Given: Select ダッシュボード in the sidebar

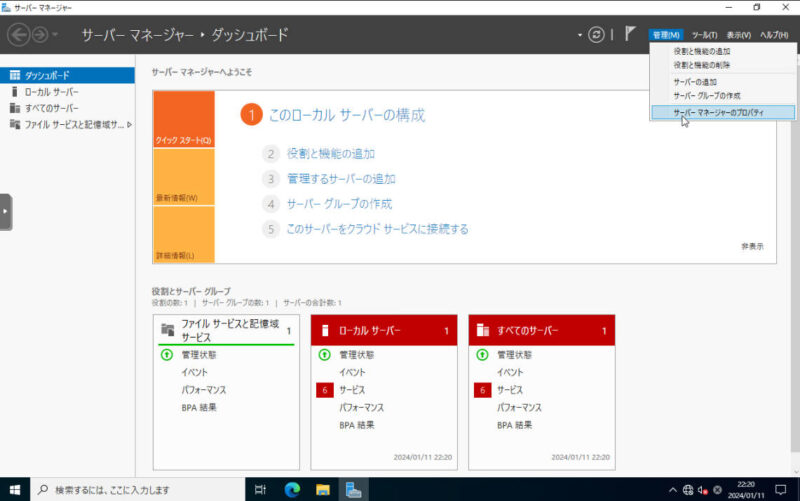Looking at the screenshot, I should point(67,76).
